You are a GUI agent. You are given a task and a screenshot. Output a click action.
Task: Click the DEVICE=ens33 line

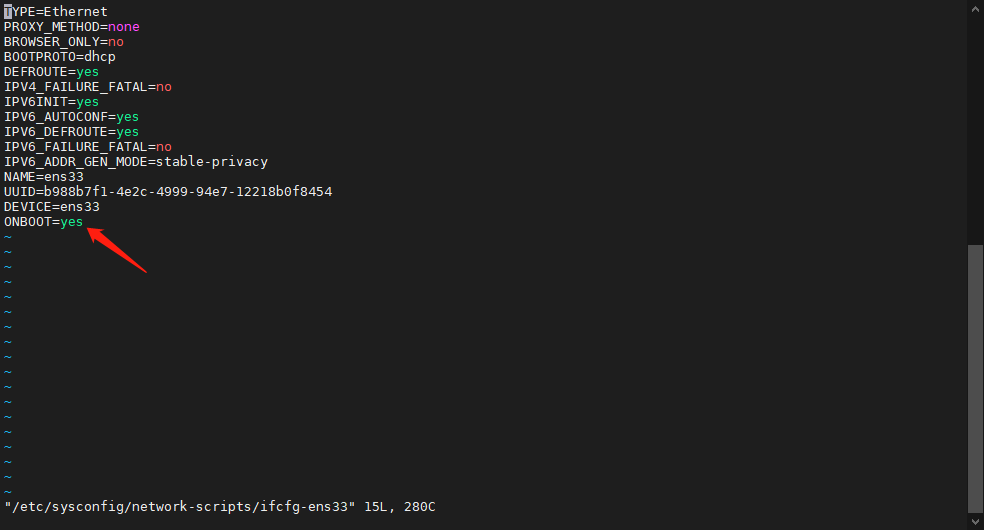(51, 206)
